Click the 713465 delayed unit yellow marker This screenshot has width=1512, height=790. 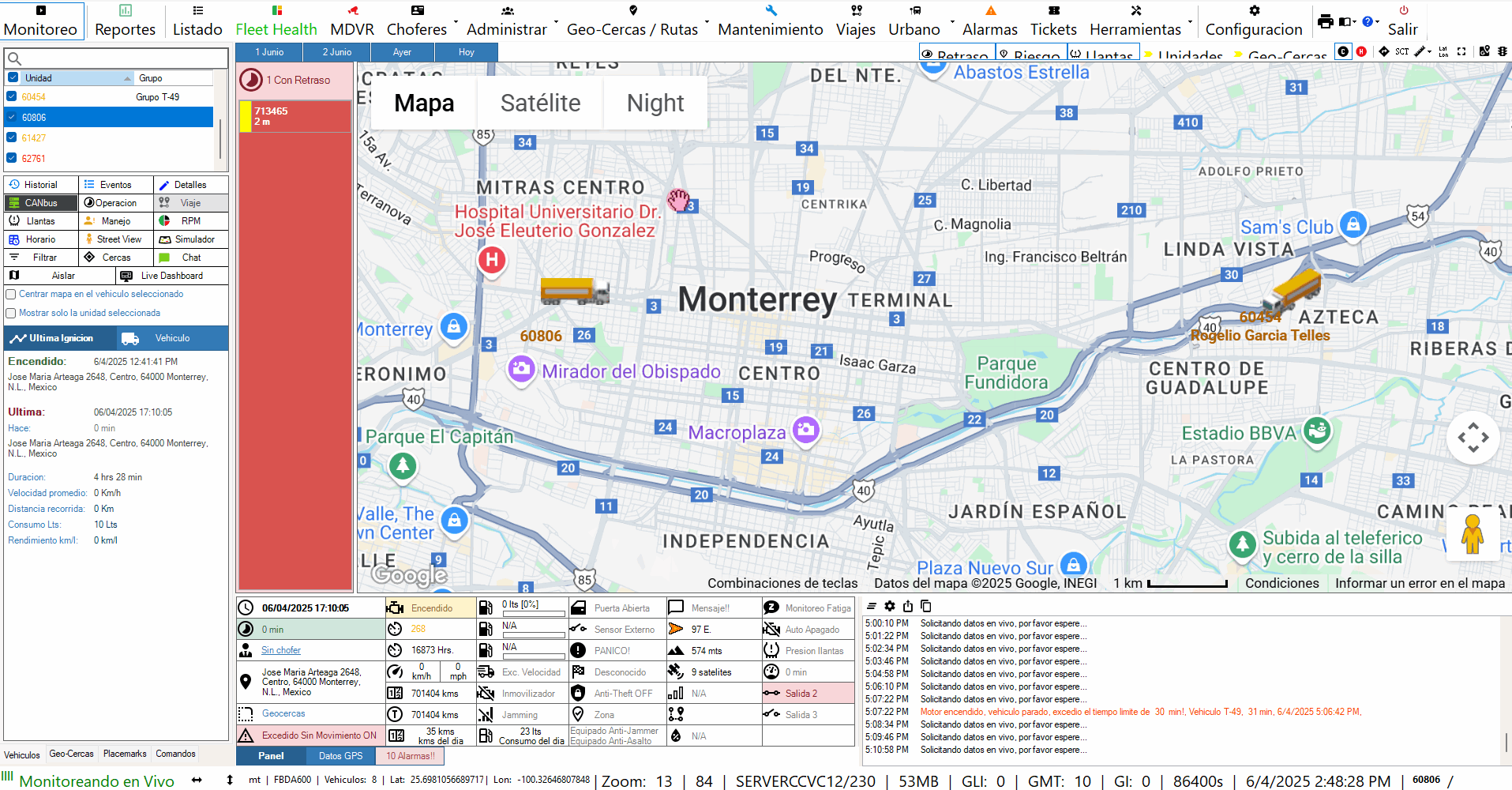coord(246,116)
